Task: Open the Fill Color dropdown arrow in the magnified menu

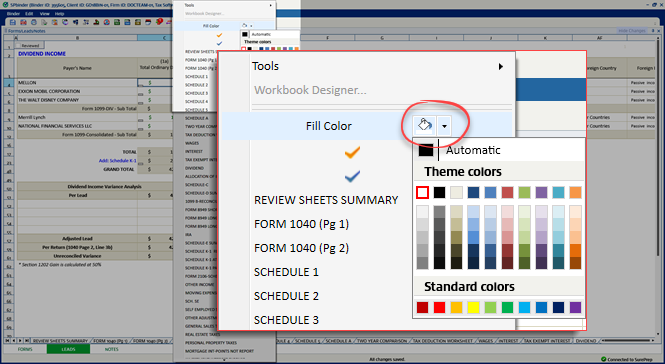Action: [x=444, y=126]
